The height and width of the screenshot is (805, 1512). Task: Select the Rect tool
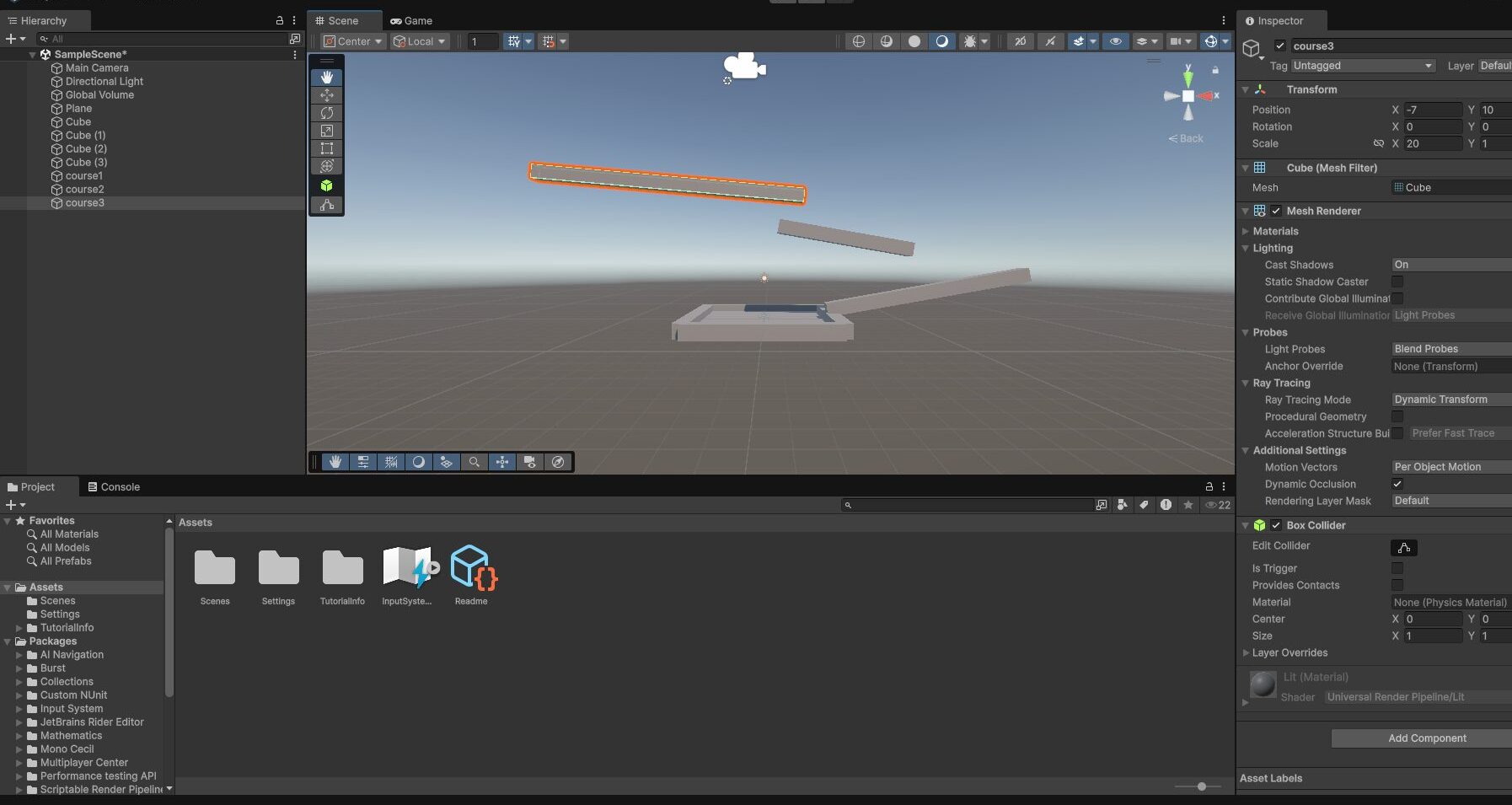click(x=327, y=148)
